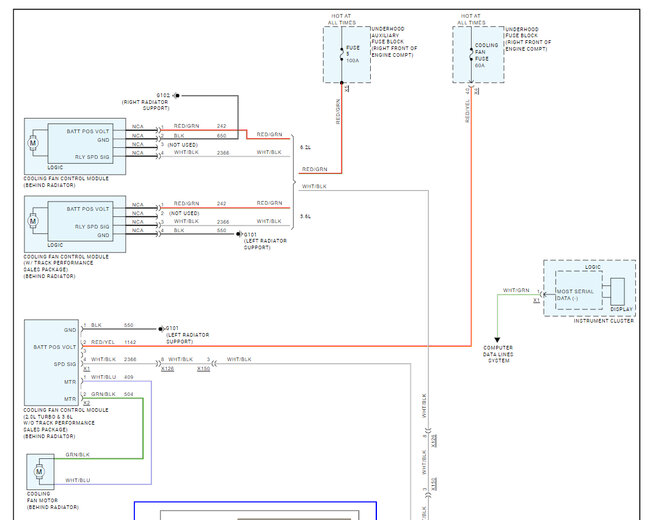Click GRN/BLK label near the Cooling Fan Motor
The image size is (650, 520).
pyautogui.click(x=78, y=454)
